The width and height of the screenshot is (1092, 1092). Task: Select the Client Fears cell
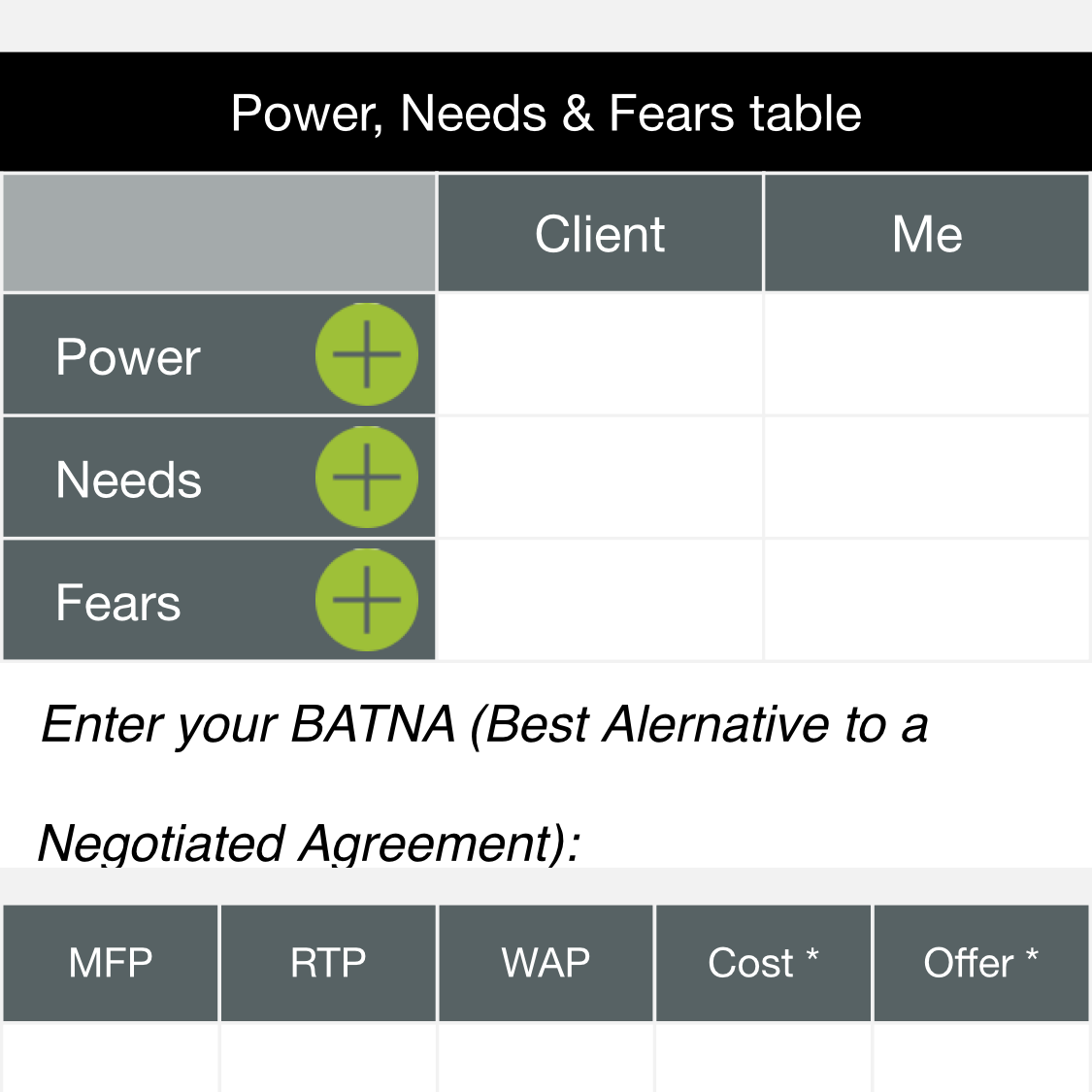tap(600, 600)
